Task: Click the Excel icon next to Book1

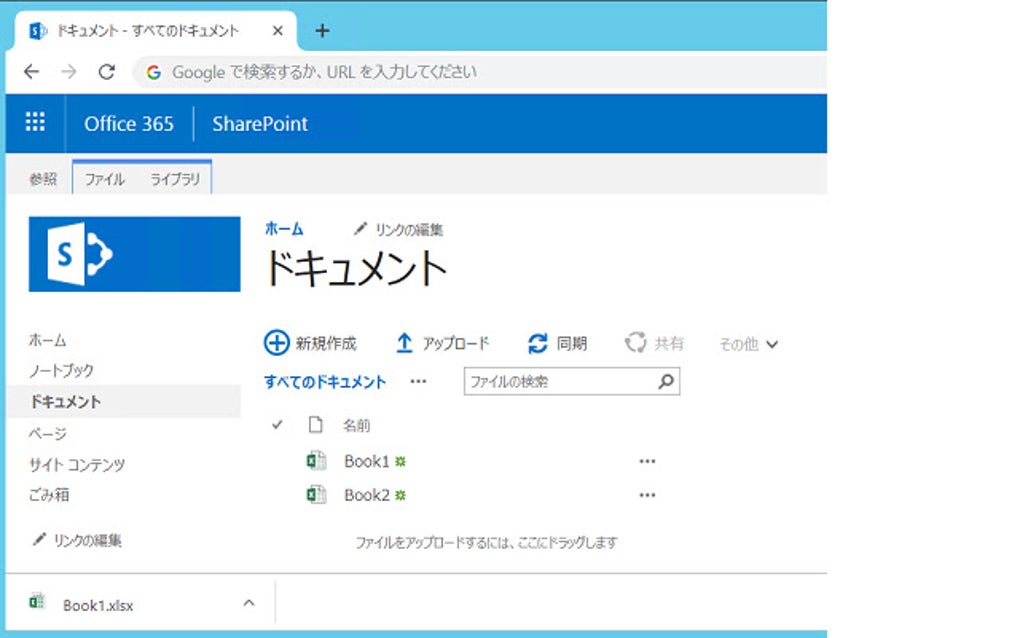Action: point(317,460)
